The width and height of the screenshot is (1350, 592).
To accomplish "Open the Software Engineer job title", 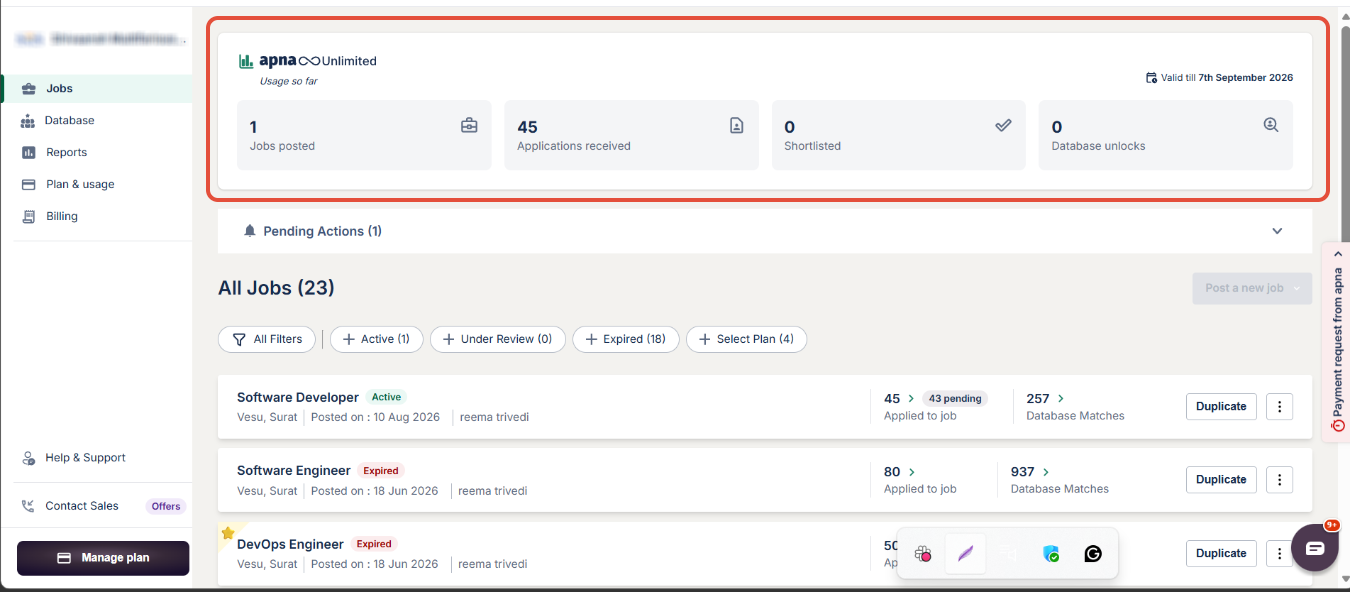I will [x=294, y=470].
